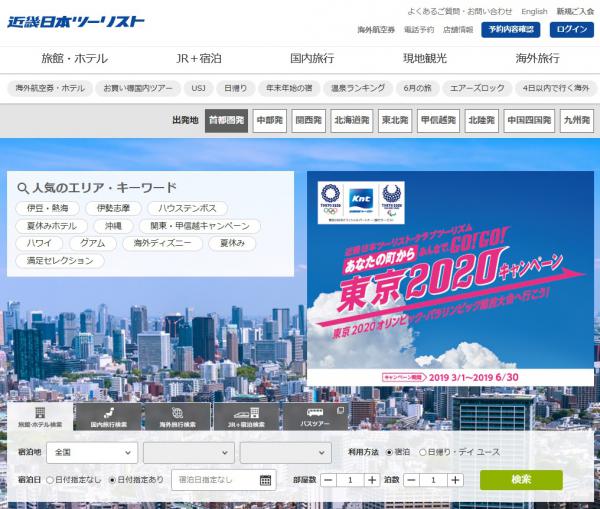Open JR+宿泊 main menu

(199, 59)
